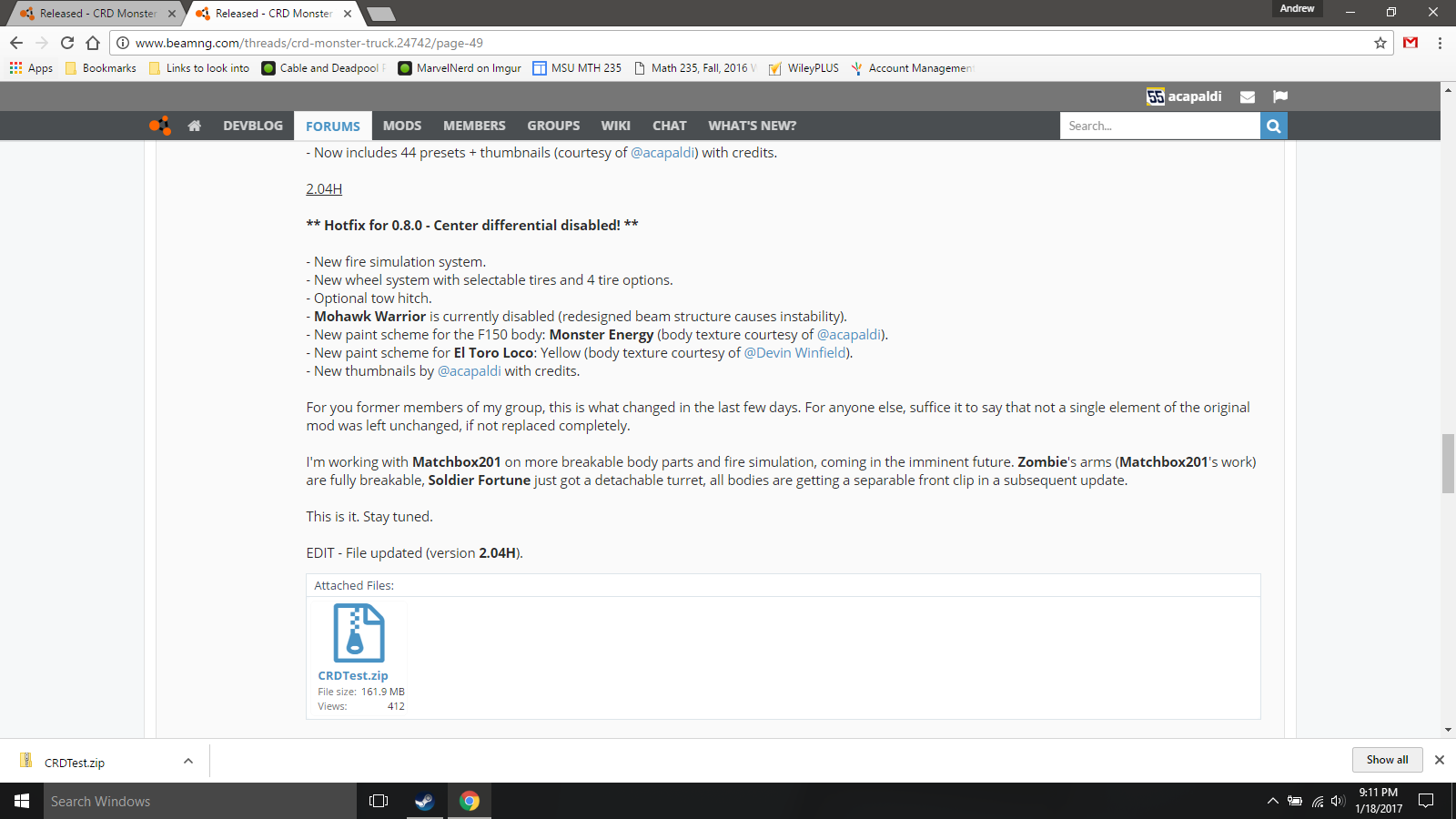Screen dimensions: 1456x819
Task: Click the scrollbar down arrow
Action: click(x=1448, y=730)
